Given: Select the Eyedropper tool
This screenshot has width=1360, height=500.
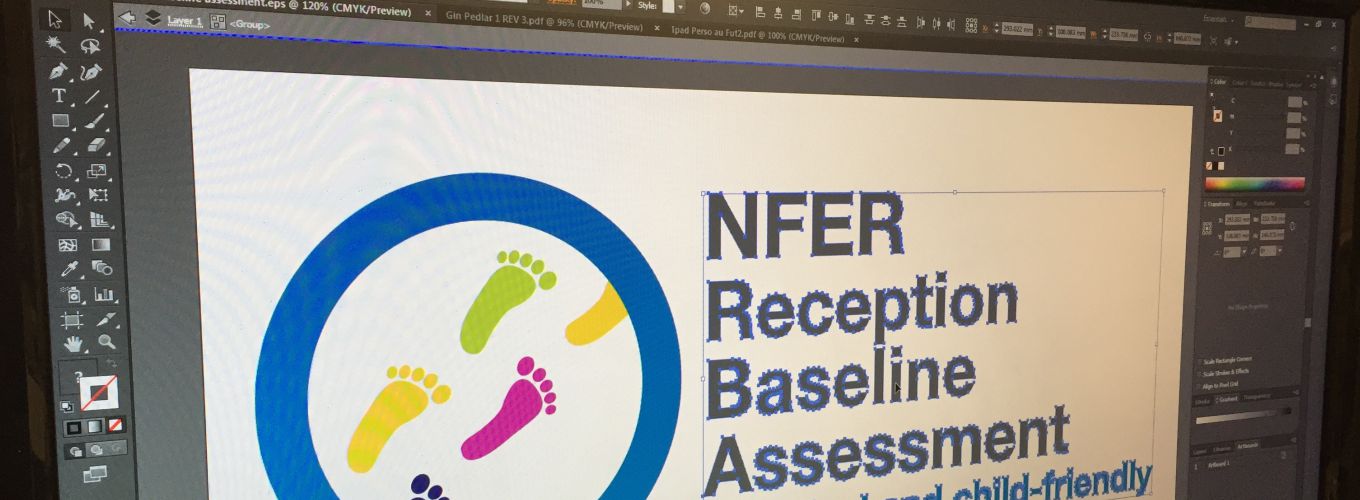Looking at the screenshot, I should [69, 269].
